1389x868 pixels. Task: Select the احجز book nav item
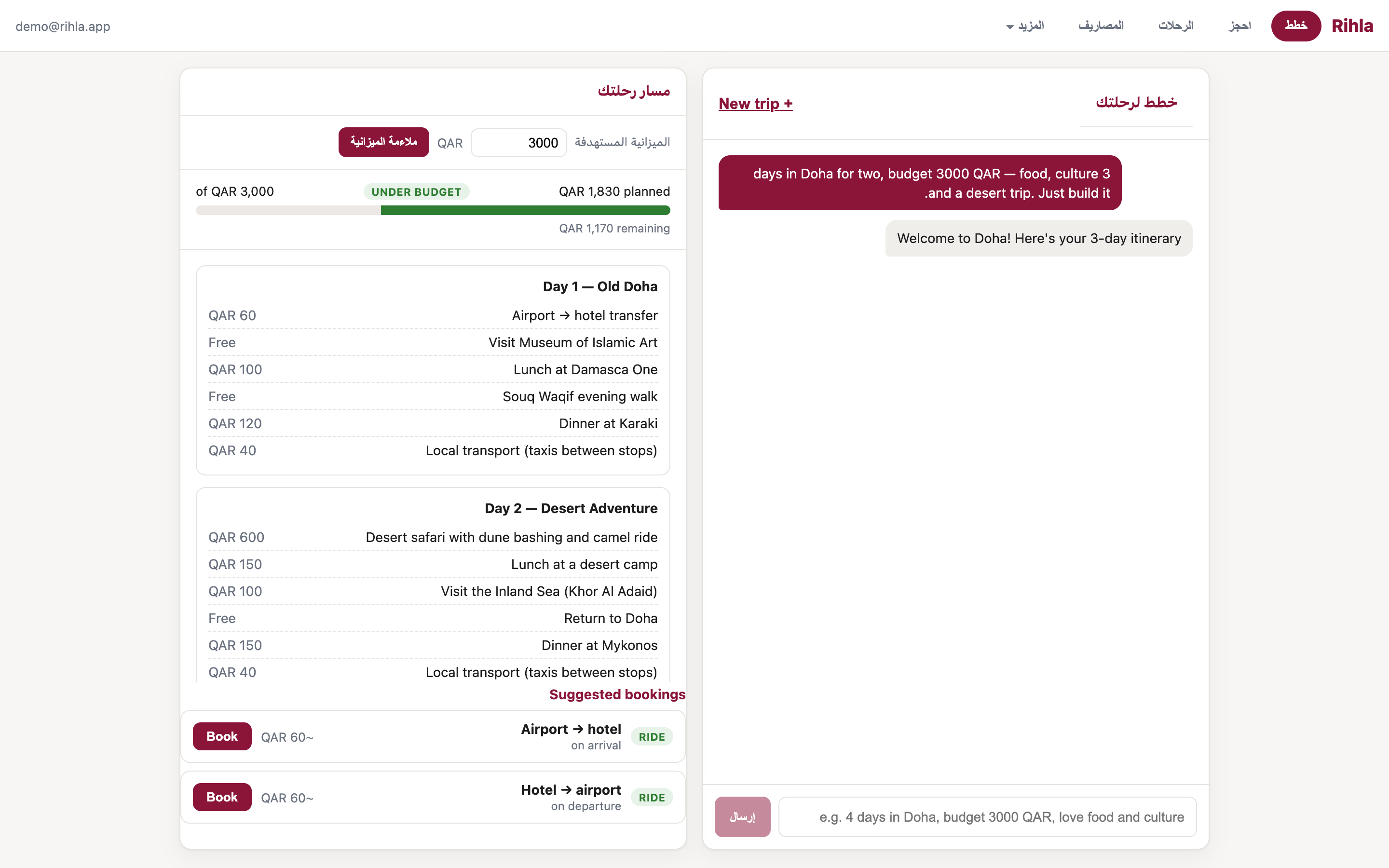coord(1240,26)
